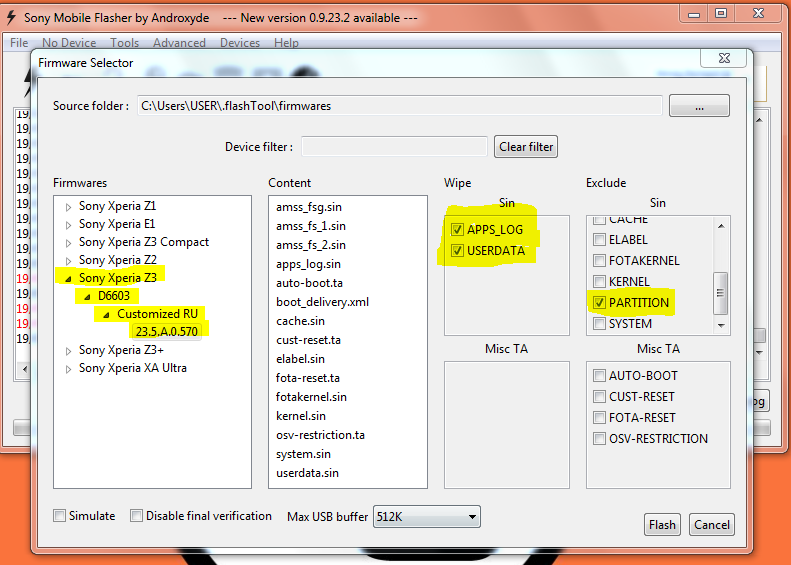The height and width of the screenshot is (565, 791).
Task: Check SYSTEM exclude checkbox
Action: click(599, 323)
